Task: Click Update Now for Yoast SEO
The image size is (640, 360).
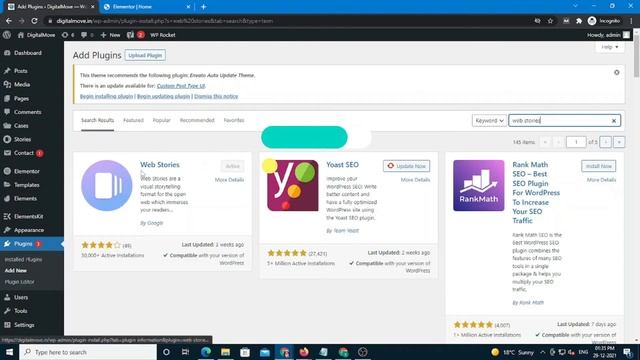Action: [407, 166]
